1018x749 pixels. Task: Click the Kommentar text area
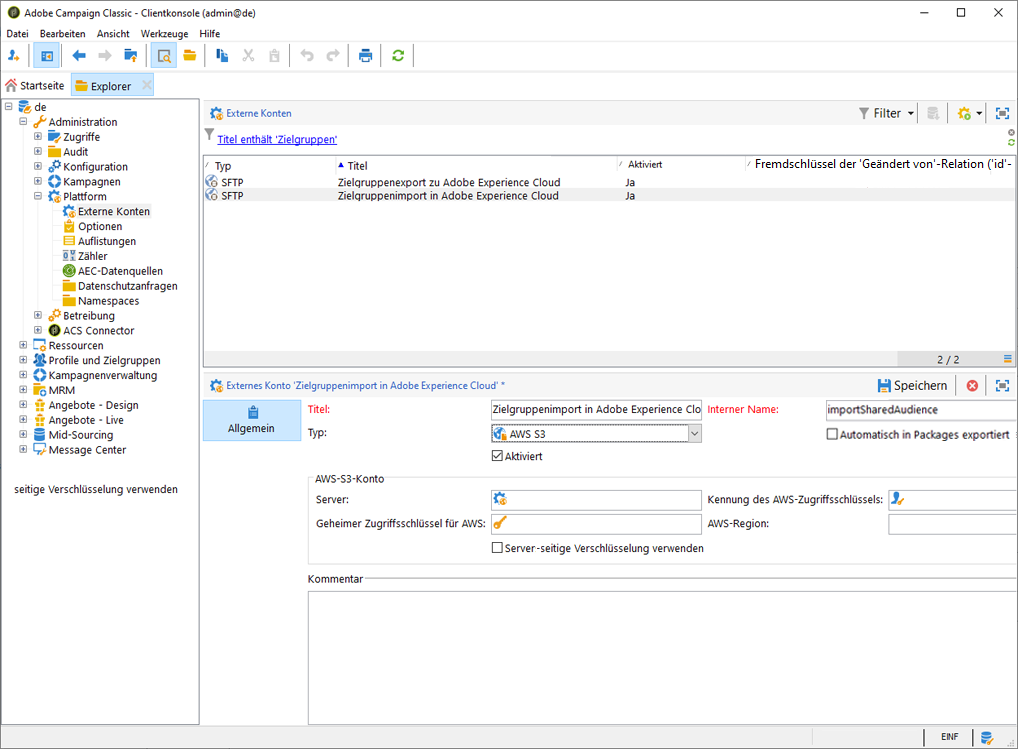(x=662, y=657)
